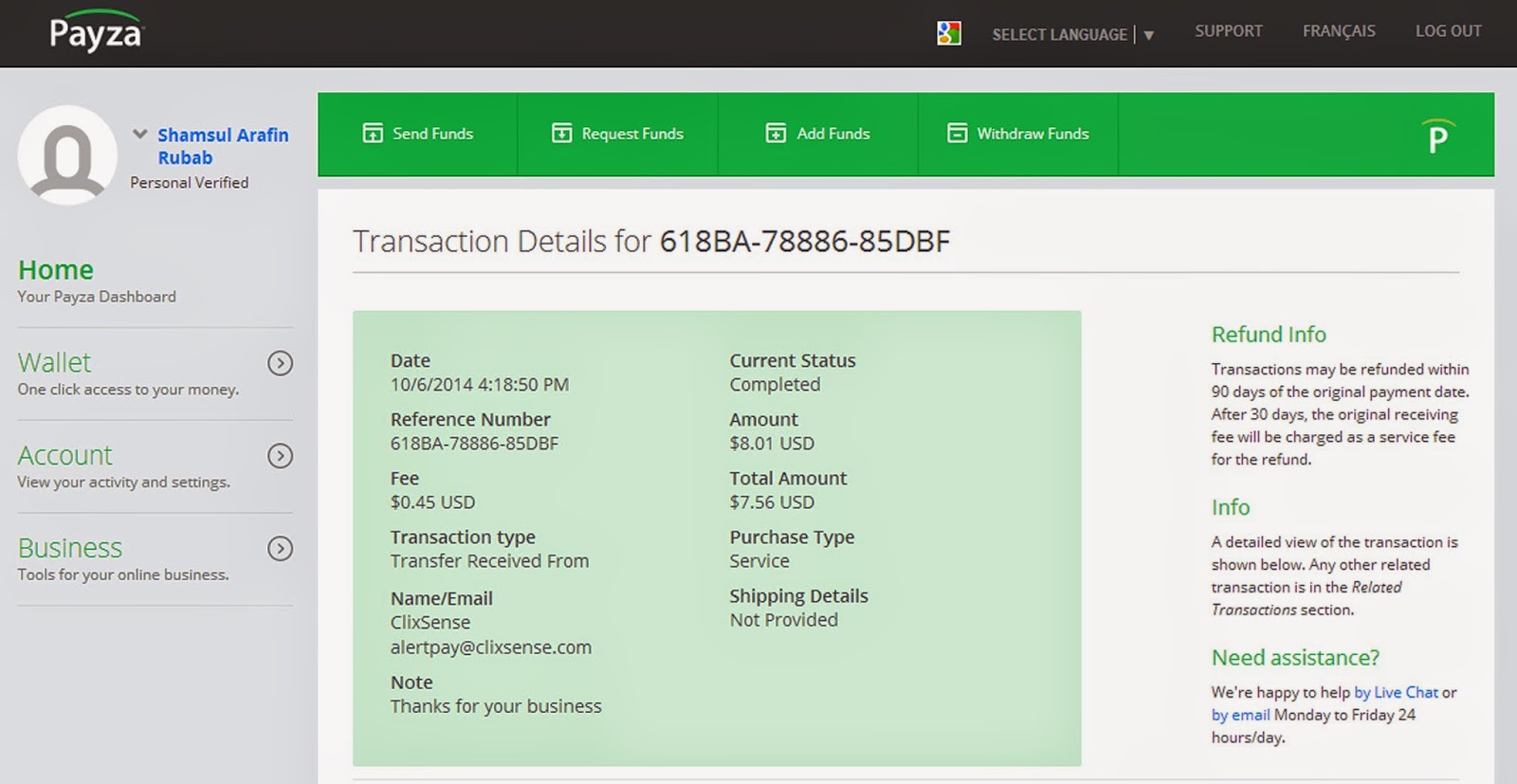Click 'Your Payza Dashboard' subtitle
This screenshot has width=1517, height=784.
(x=97, y=297)
